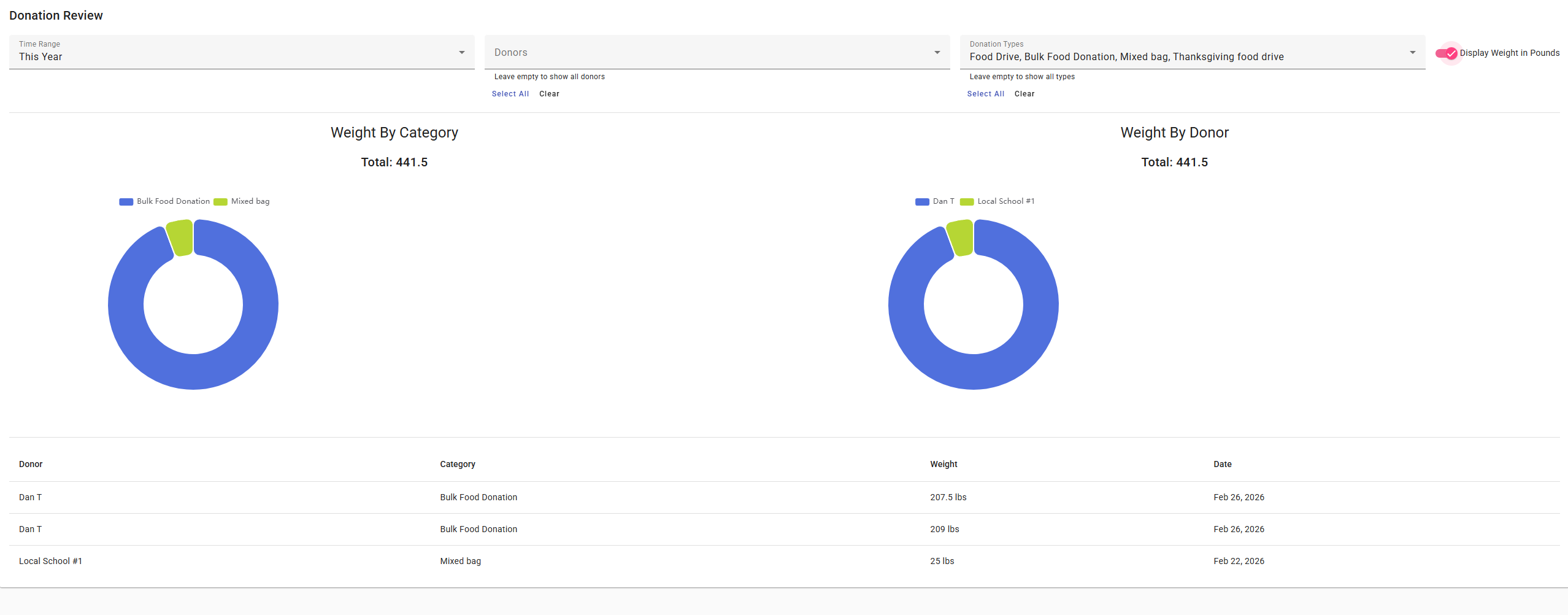
Task: Open Dan T donor link in first table row
Action: pos(30,497)
